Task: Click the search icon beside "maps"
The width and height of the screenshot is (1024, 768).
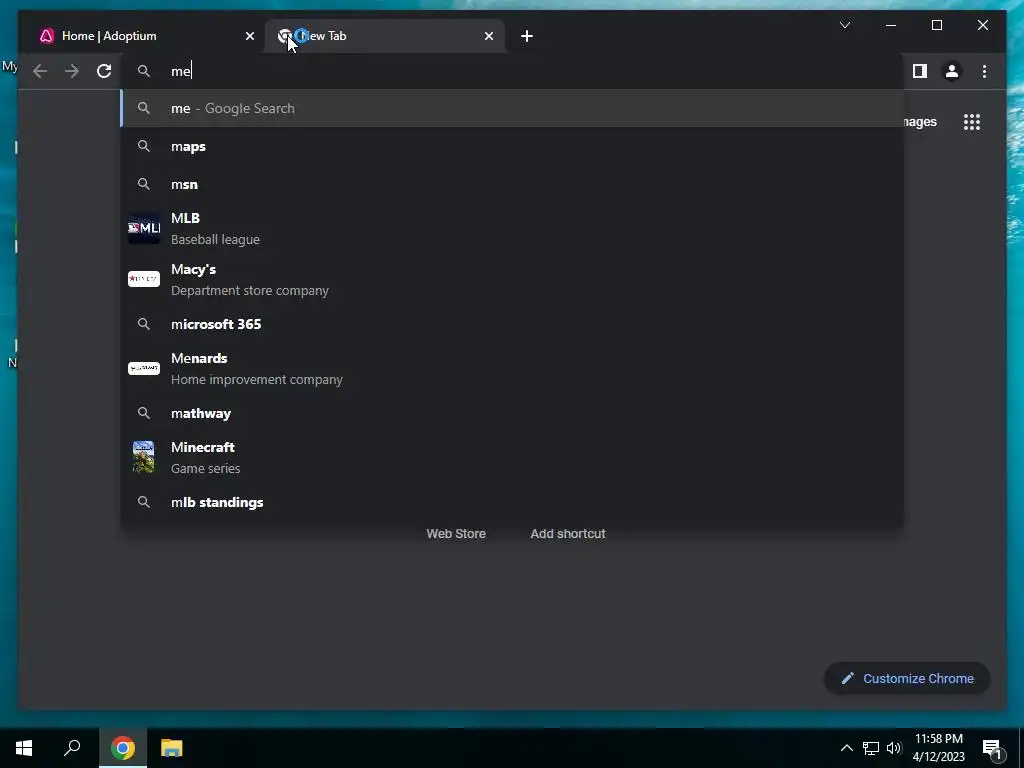Action: click(x=144, y=146)
